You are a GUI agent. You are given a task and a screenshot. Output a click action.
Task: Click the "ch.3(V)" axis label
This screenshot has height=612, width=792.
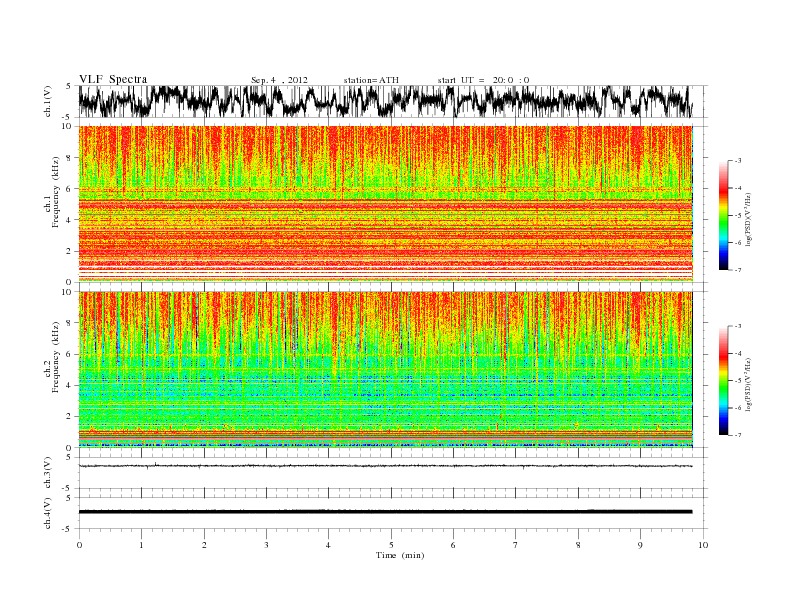(x=48, y=473)
